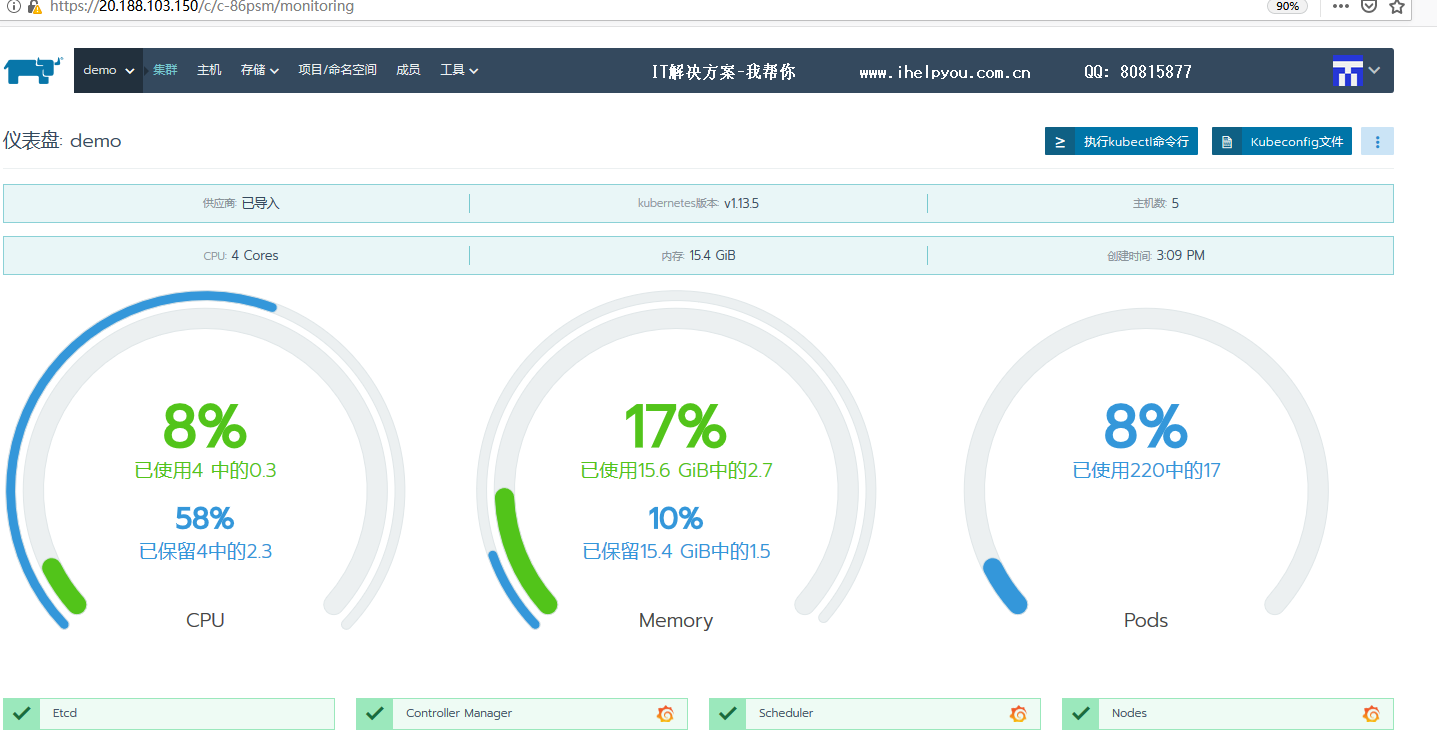Click the Pocket save icon
Image resolution: width=1437 pixels, height=753 pixels.
tap(1369, 6)
